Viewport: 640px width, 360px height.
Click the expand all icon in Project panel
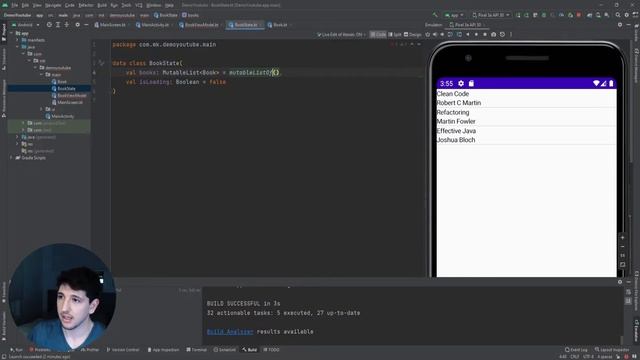point(58,25)
